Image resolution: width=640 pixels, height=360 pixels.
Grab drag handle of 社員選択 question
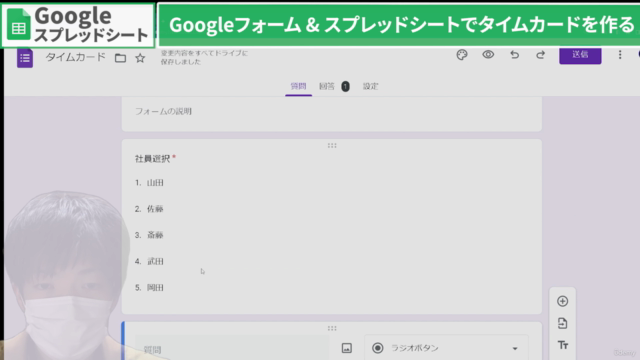[332, 145]
